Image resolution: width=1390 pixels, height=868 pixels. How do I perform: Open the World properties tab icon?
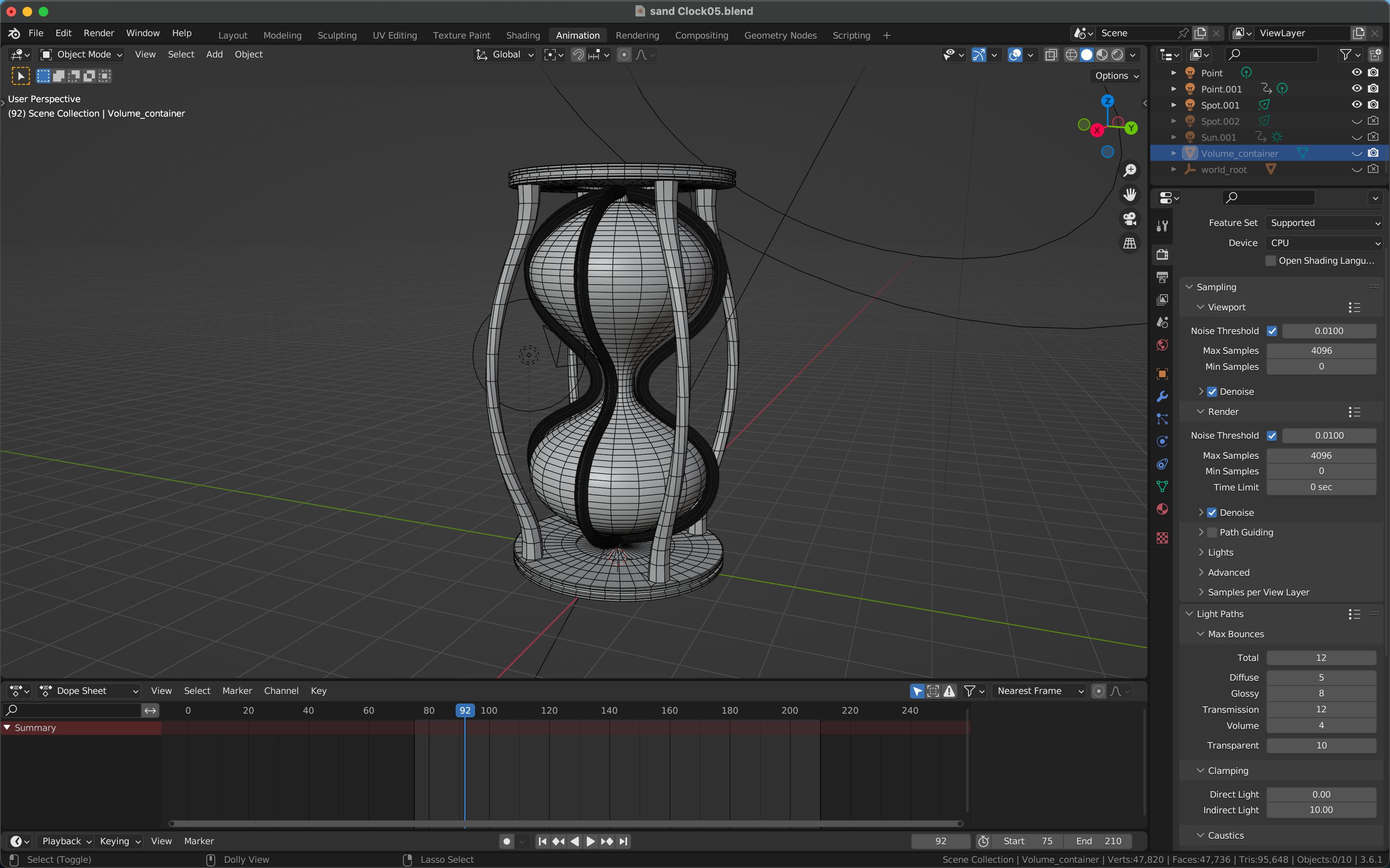pos(1162,345)
